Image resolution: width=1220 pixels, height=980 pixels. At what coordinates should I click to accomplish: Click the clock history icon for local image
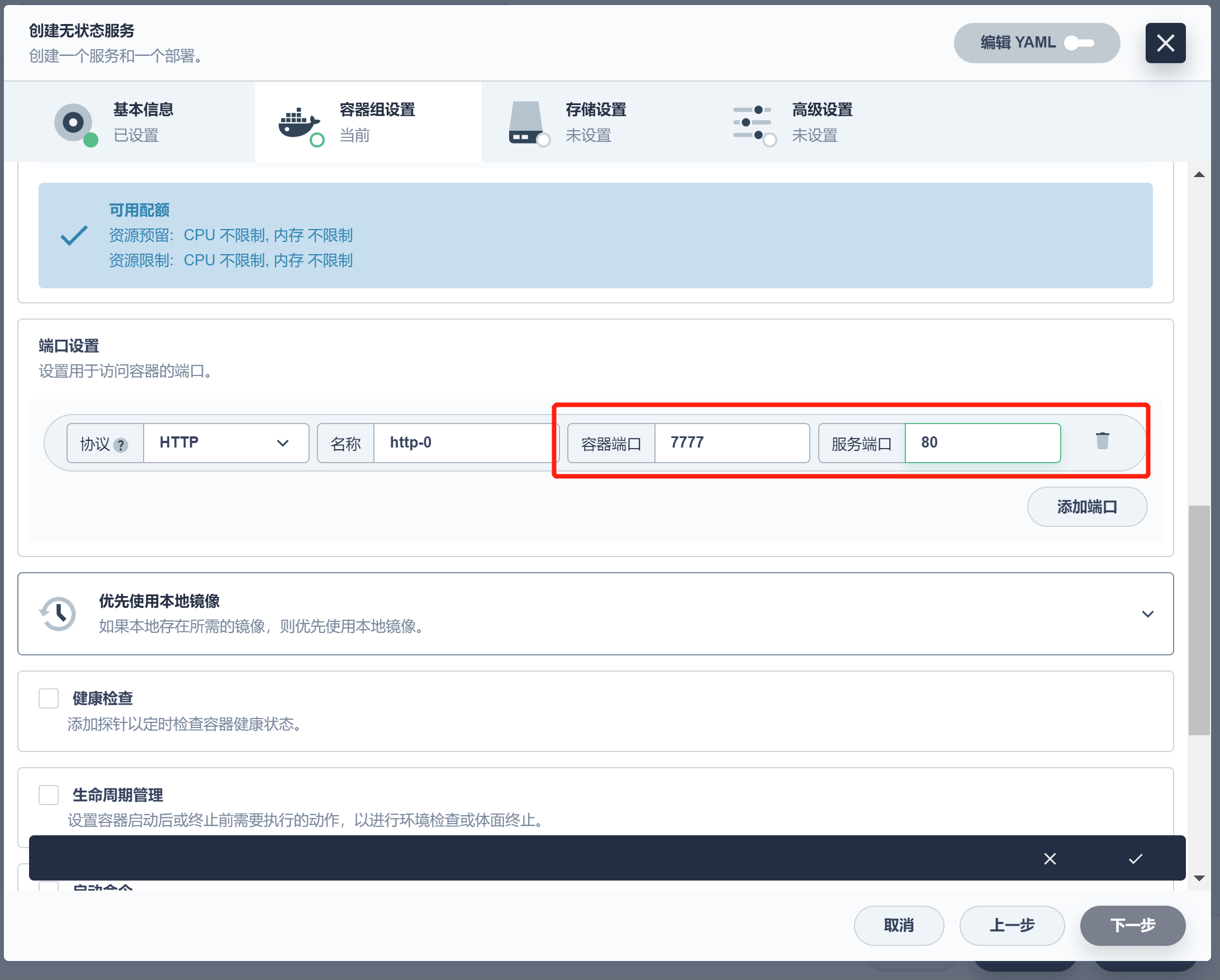pos(58,613)
